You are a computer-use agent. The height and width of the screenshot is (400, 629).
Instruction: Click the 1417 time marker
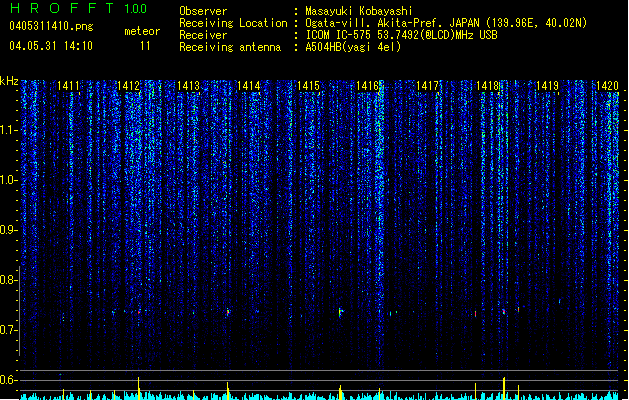click(428, 86)
